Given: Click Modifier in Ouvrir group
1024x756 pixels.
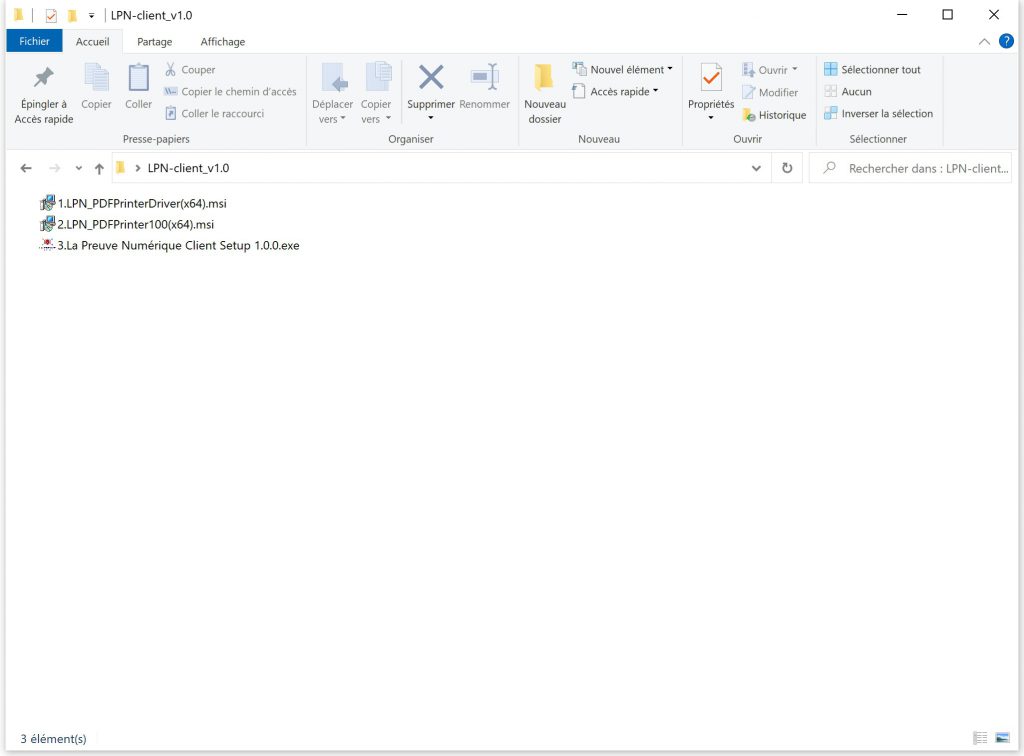Looking at the screenshot, I should point(770,92).
